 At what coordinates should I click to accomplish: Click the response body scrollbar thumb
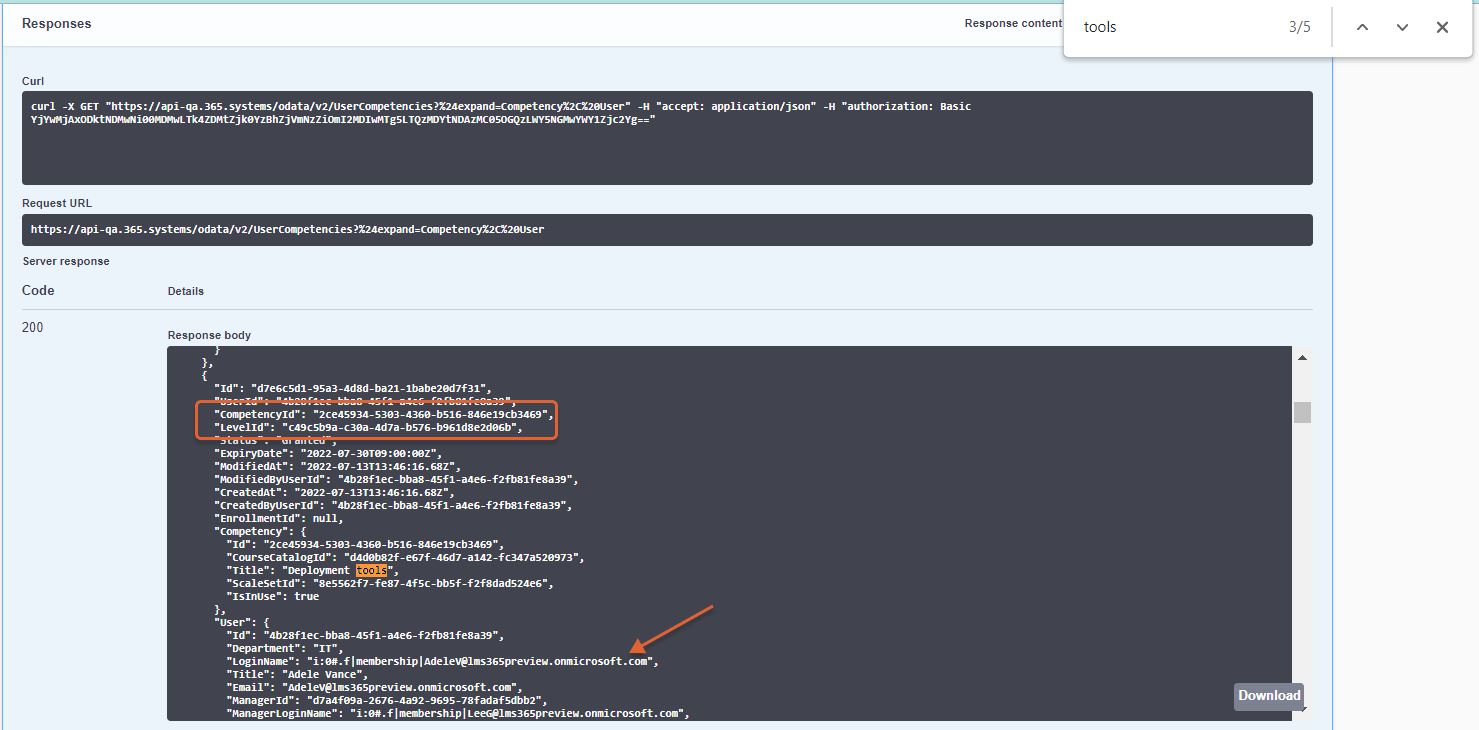pos(1302,412)
